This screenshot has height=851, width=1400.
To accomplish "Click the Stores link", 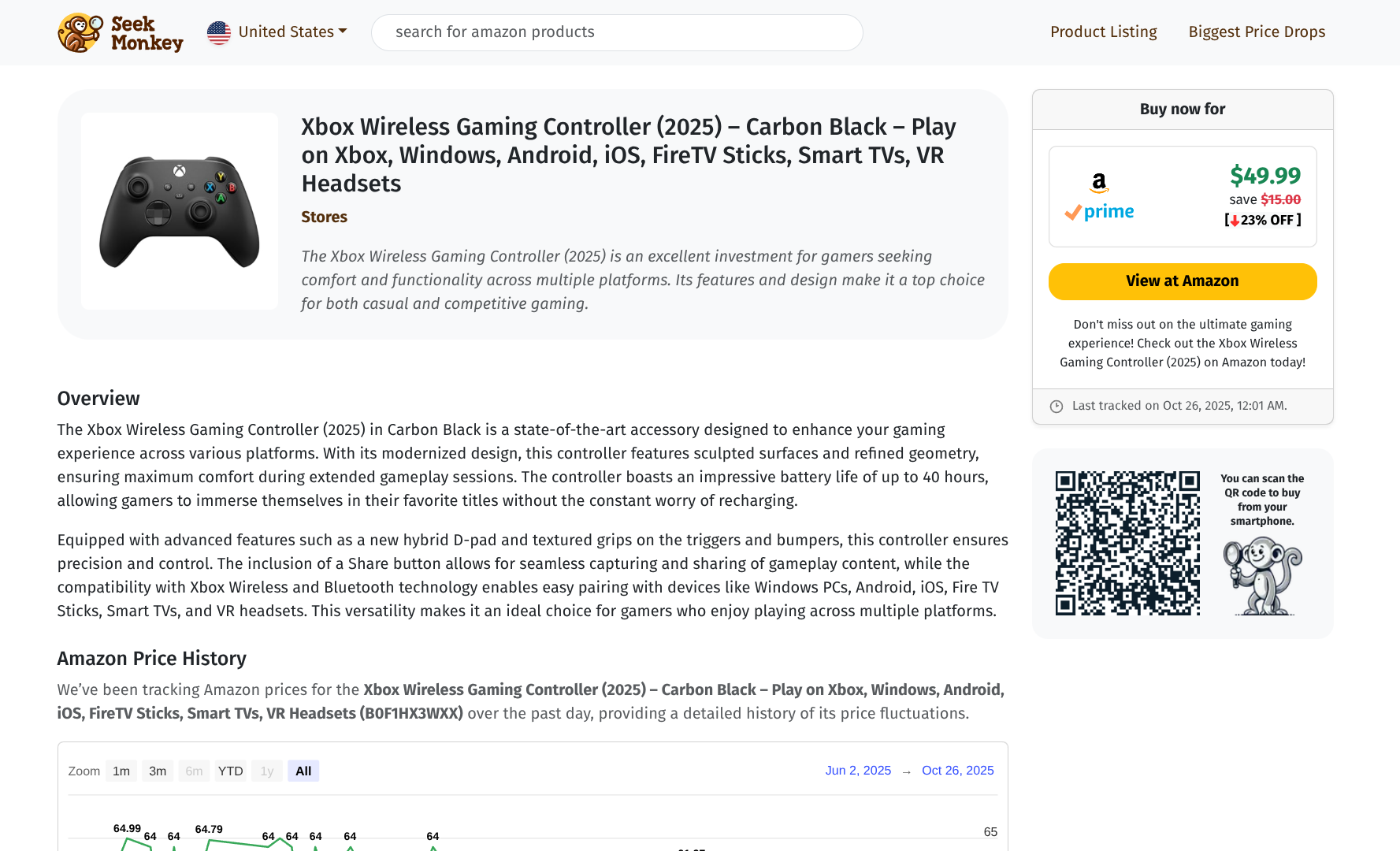I will coord(324,217).
